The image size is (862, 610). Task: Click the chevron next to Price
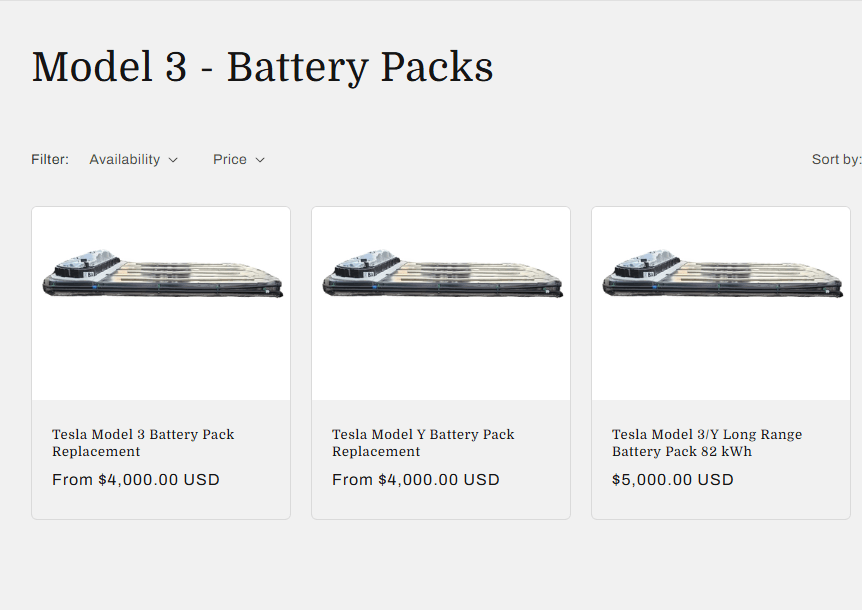(260, 160)
